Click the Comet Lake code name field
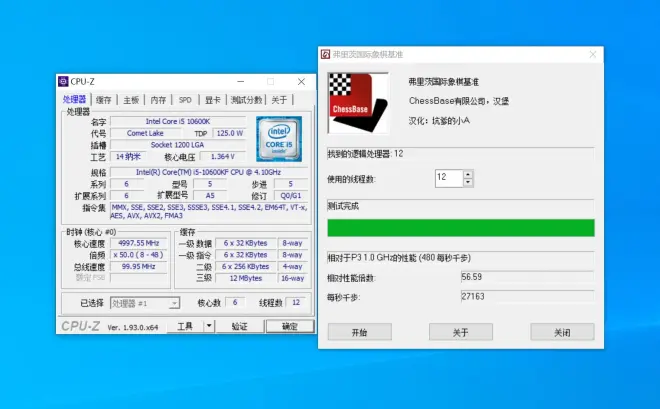 145,133
